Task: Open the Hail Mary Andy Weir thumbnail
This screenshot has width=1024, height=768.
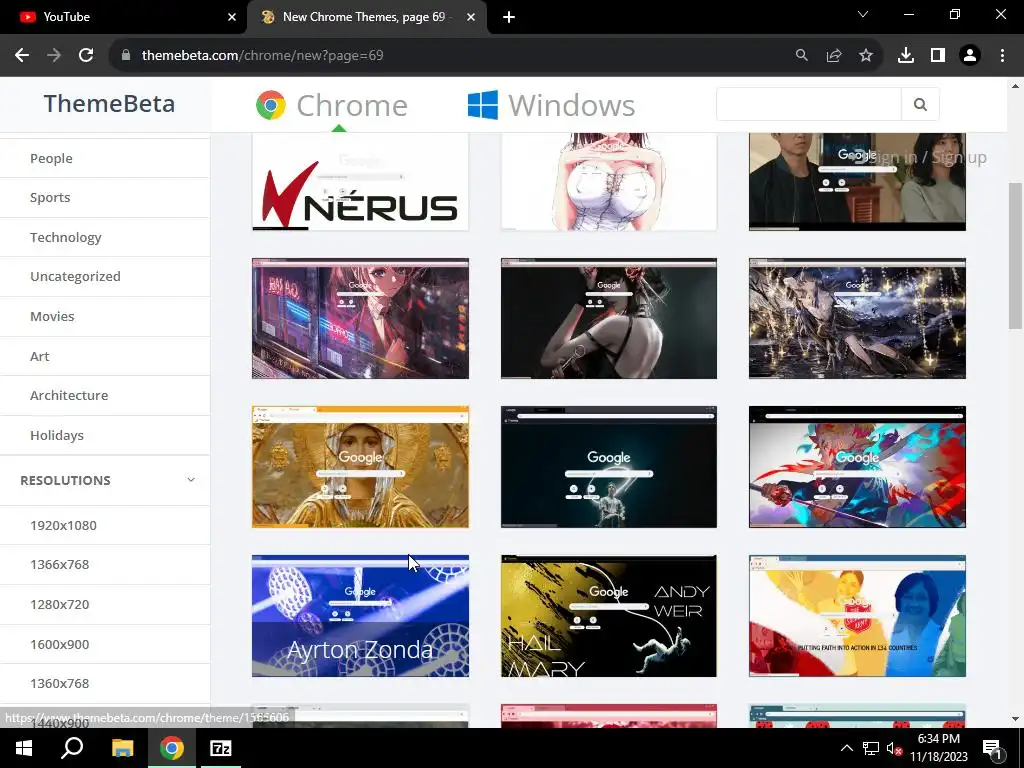Action: (x=609, y=616)
